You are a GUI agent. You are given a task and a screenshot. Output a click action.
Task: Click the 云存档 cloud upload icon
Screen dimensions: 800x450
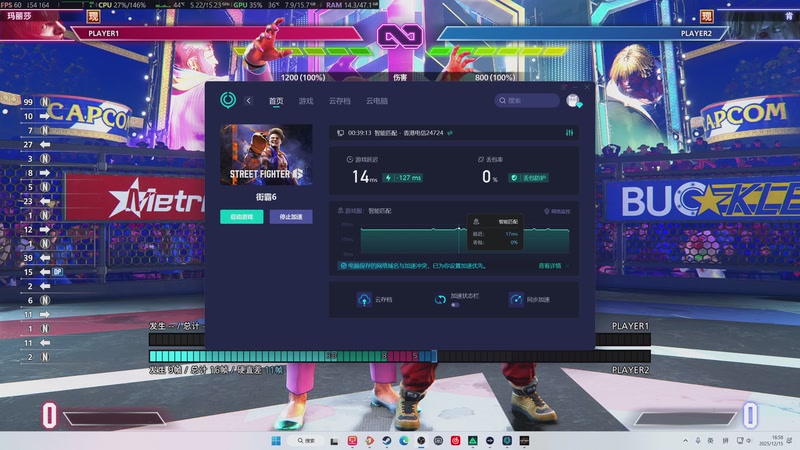(x=364, y=299)
